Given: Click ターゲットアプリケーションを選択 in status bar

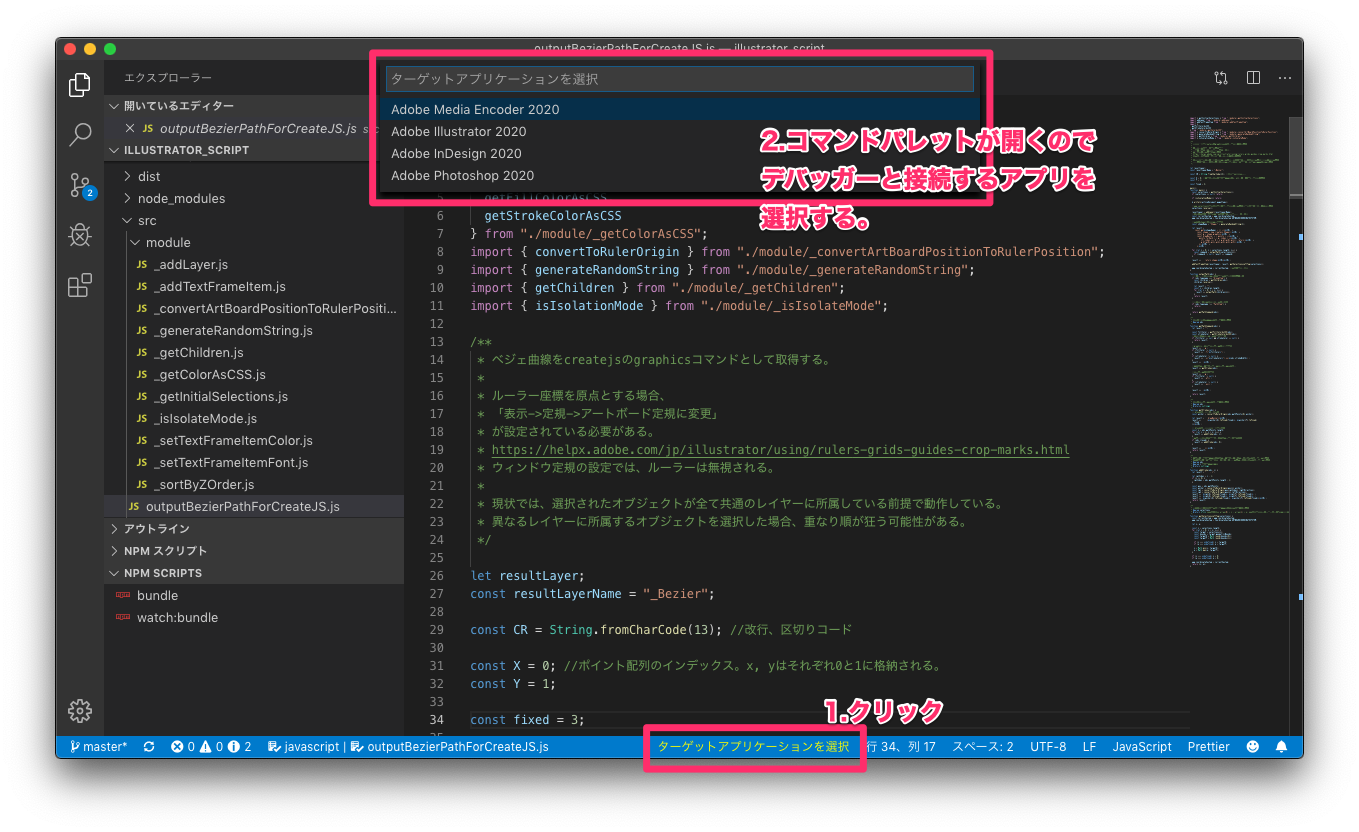Looking at the screenshot, I should pos(753,747).
